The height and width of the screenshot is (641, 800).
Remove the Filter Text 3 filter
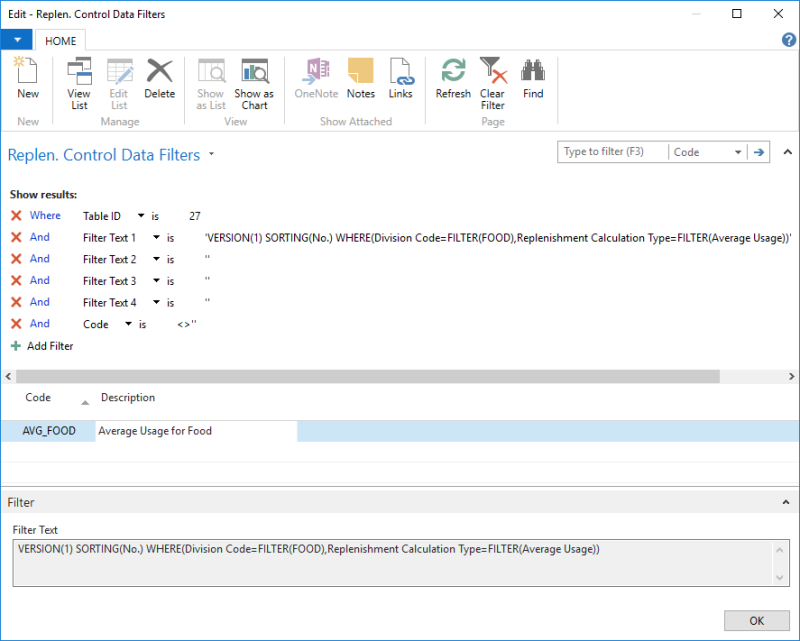[16, 281]
